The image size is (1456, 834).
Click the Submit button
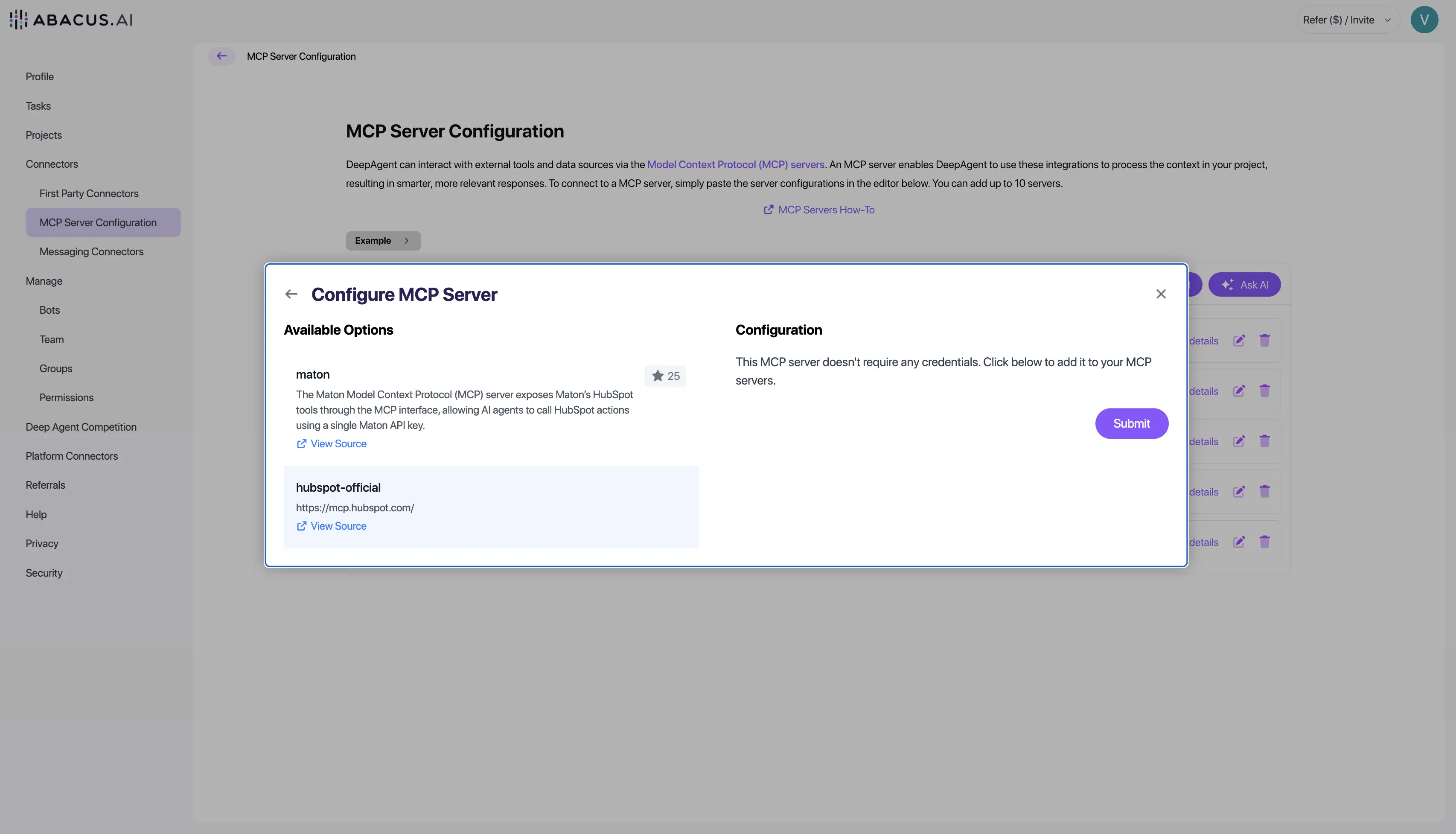[1131, 423]
